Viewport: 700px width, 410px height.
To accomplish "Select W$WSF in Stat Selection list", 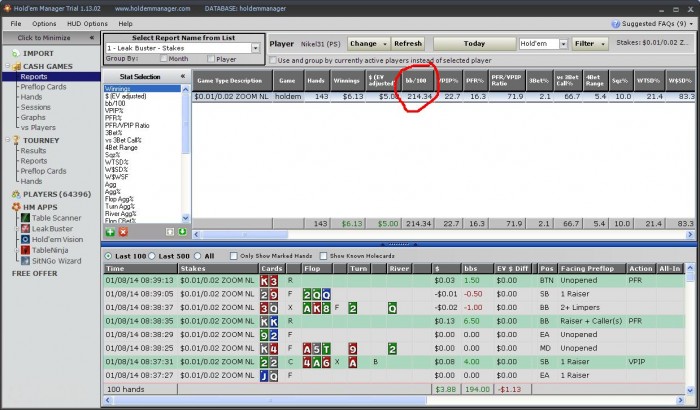I will [117, 177].
